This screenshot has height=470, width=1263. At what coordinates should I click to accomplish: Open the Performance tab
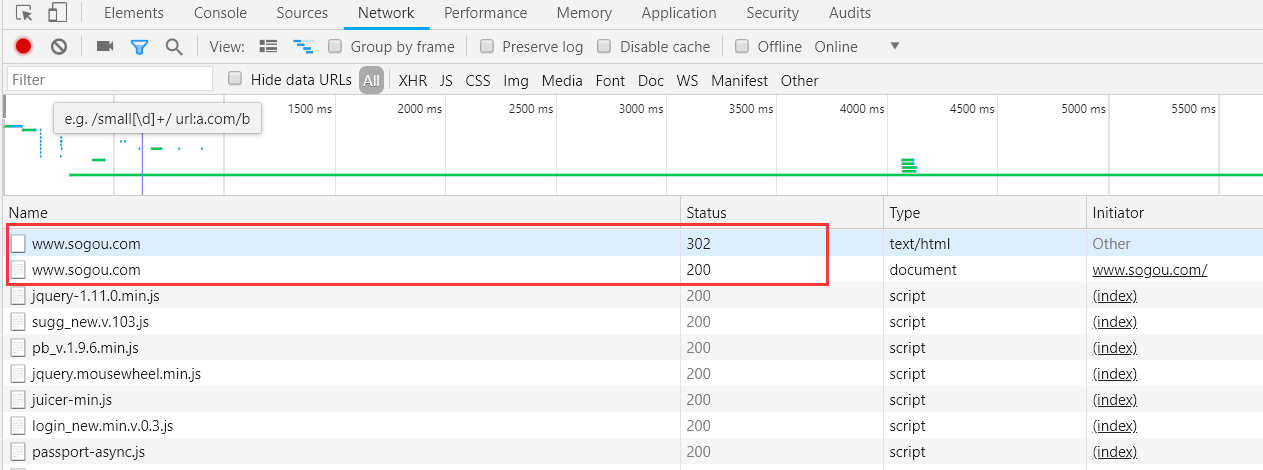tap(485, 13)
